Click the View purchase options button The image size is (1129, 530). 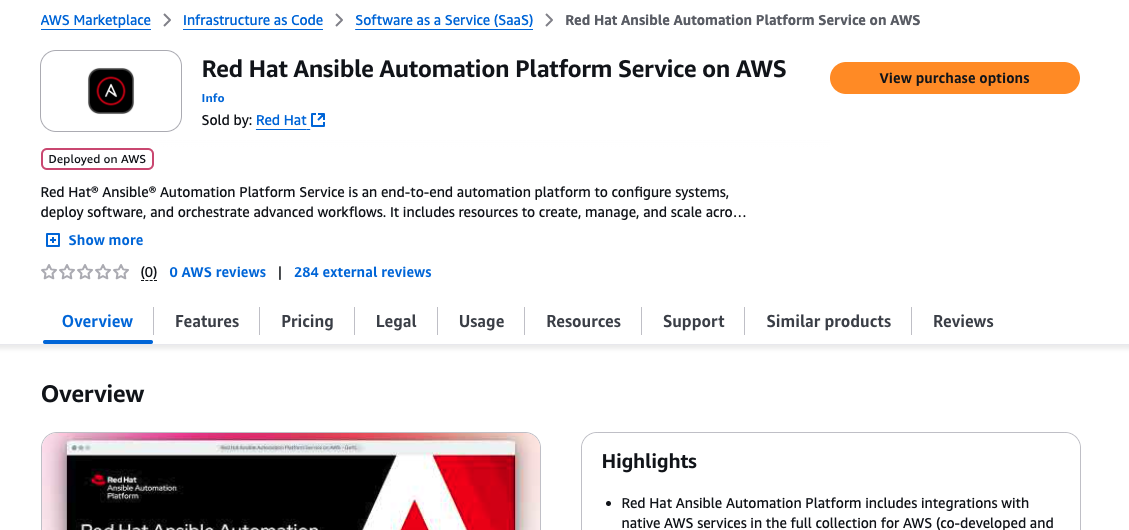coord(955,78)
